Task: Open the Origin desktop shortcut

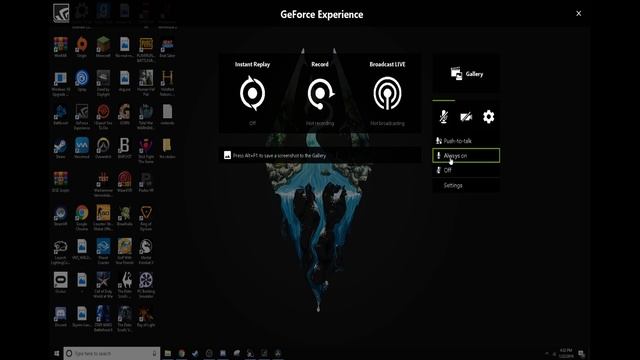Action: click(x=82, y=47)
